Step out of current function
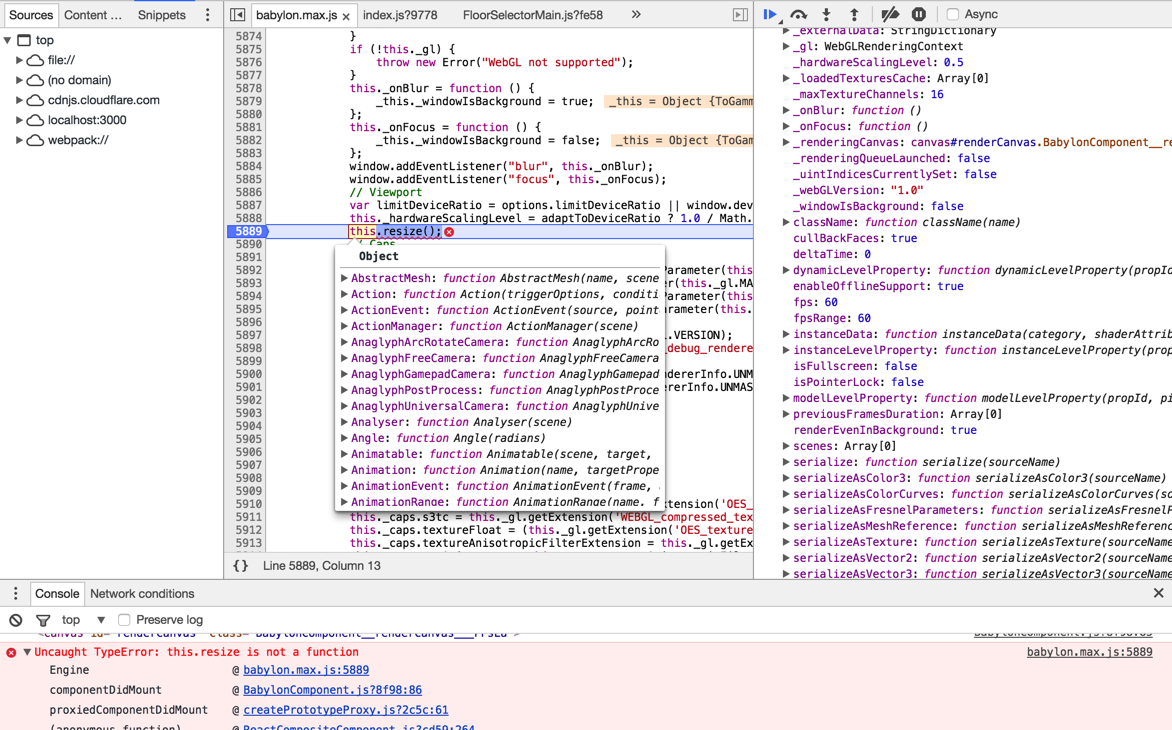 click(854, 14)
